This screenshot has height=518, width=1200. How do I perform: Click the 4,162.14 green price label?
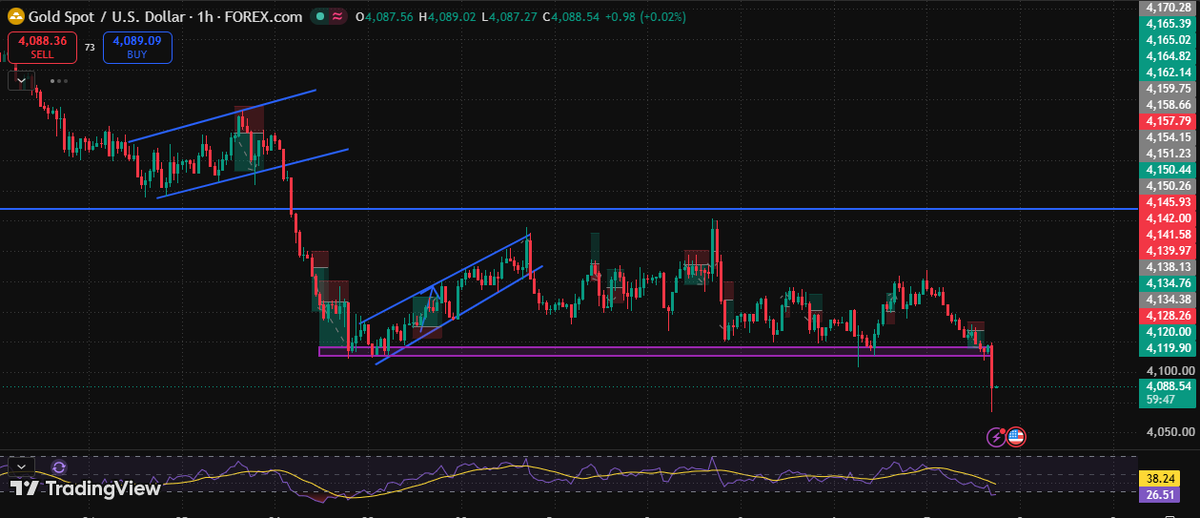pyautogui.click(x=1168, y=72)
